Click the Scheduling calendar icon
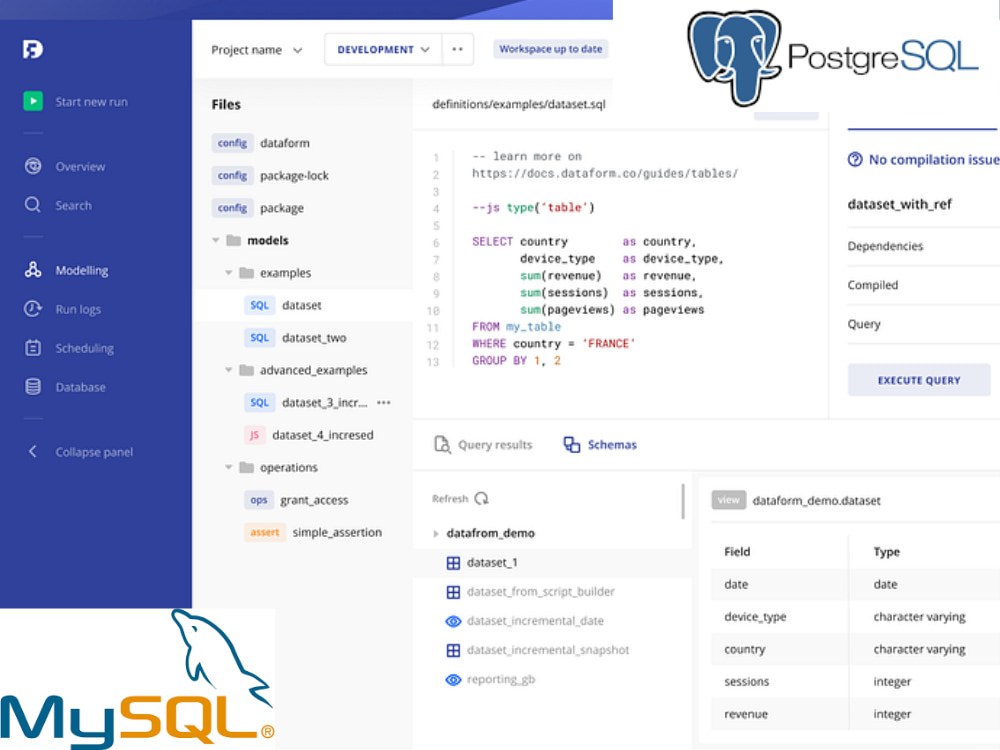1000x750 pixels. pyautogui.click(x=33, y=348)
